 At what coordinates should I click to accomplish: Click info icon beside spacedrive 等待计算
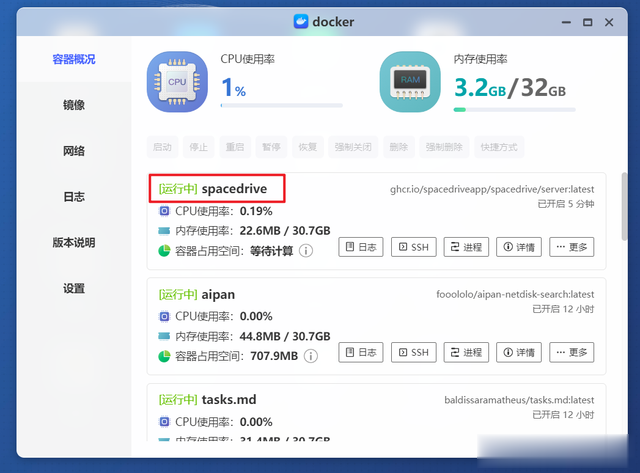click(x=306, y=251)
